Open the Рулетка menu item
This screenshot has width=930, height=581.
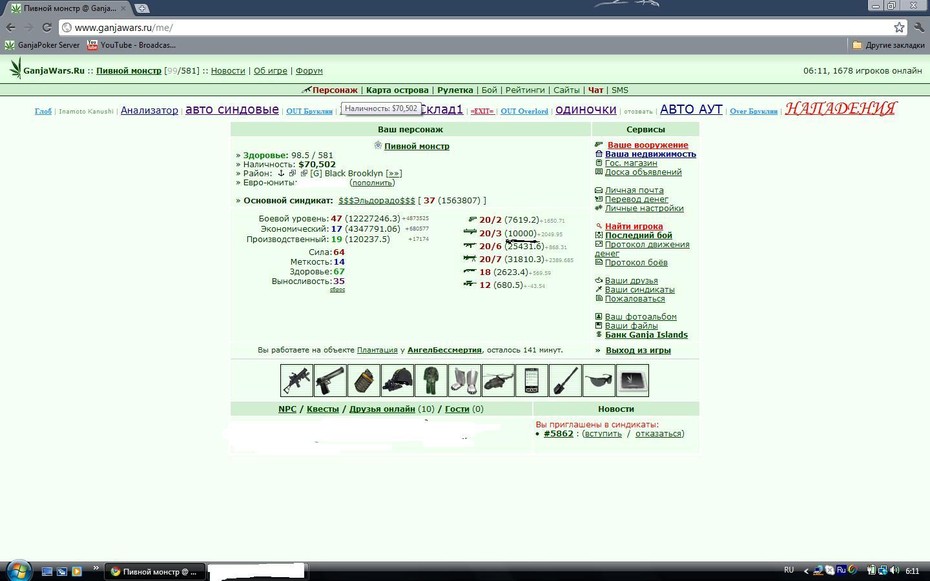(455, 90)
